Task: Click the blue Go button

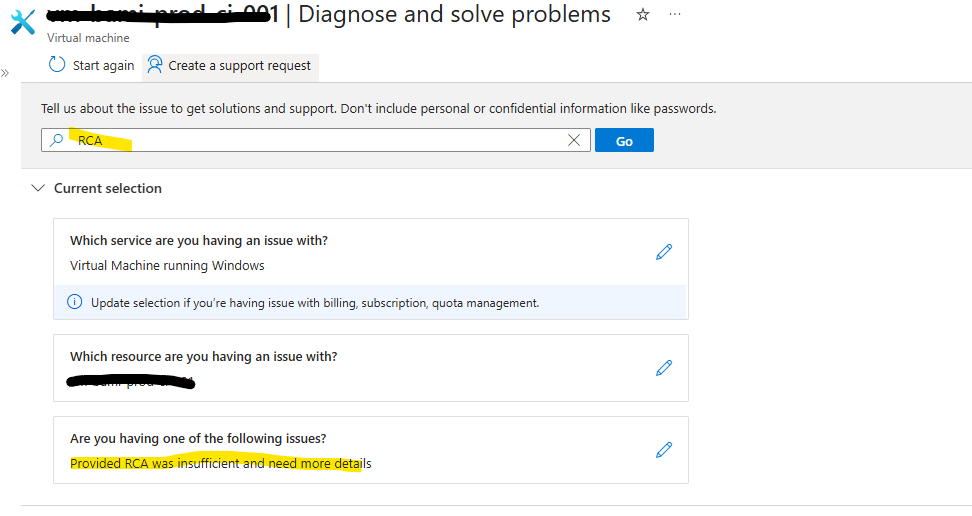Action: click(x=624, y=140)
